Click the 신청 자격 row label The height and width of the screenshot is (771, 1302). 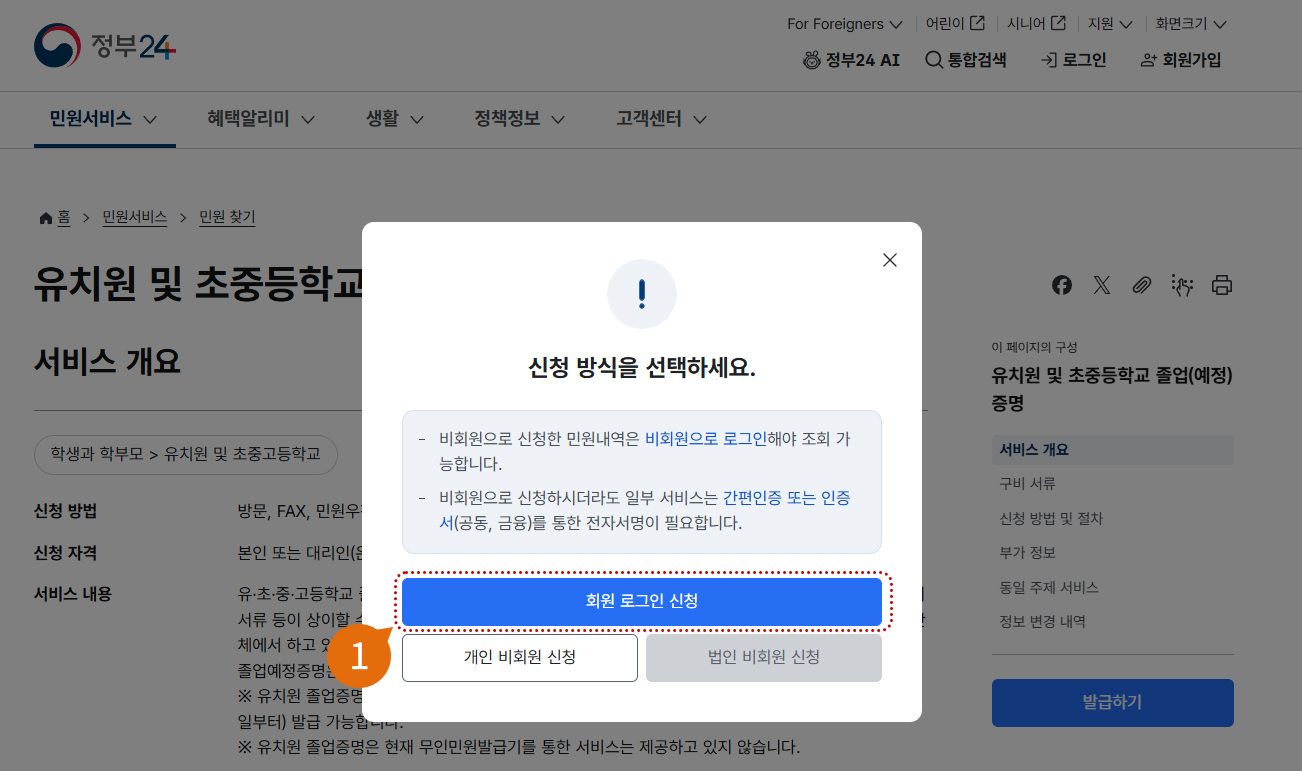[x=66, y=553]
